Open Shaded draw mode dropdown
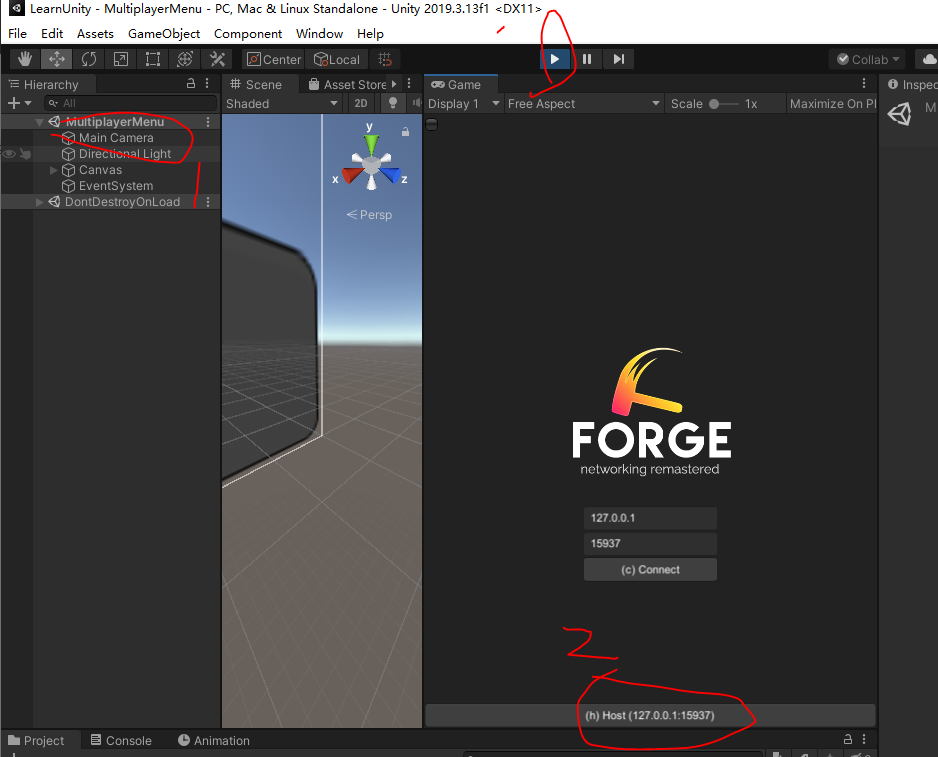This screenshot has height=757, width=938. pyautogui.click(x=281, y=104)
